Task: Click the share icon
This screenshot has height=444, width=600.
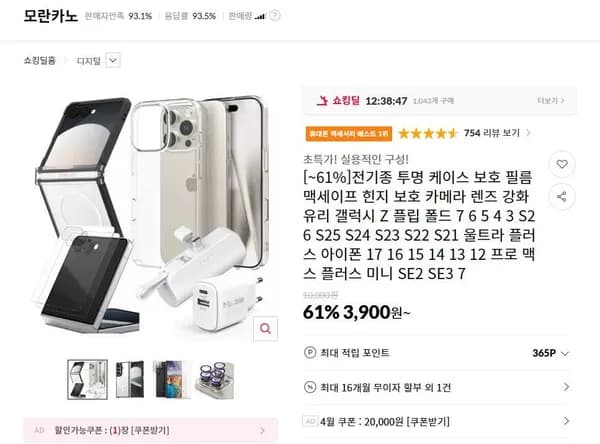Action: [562, 197]
